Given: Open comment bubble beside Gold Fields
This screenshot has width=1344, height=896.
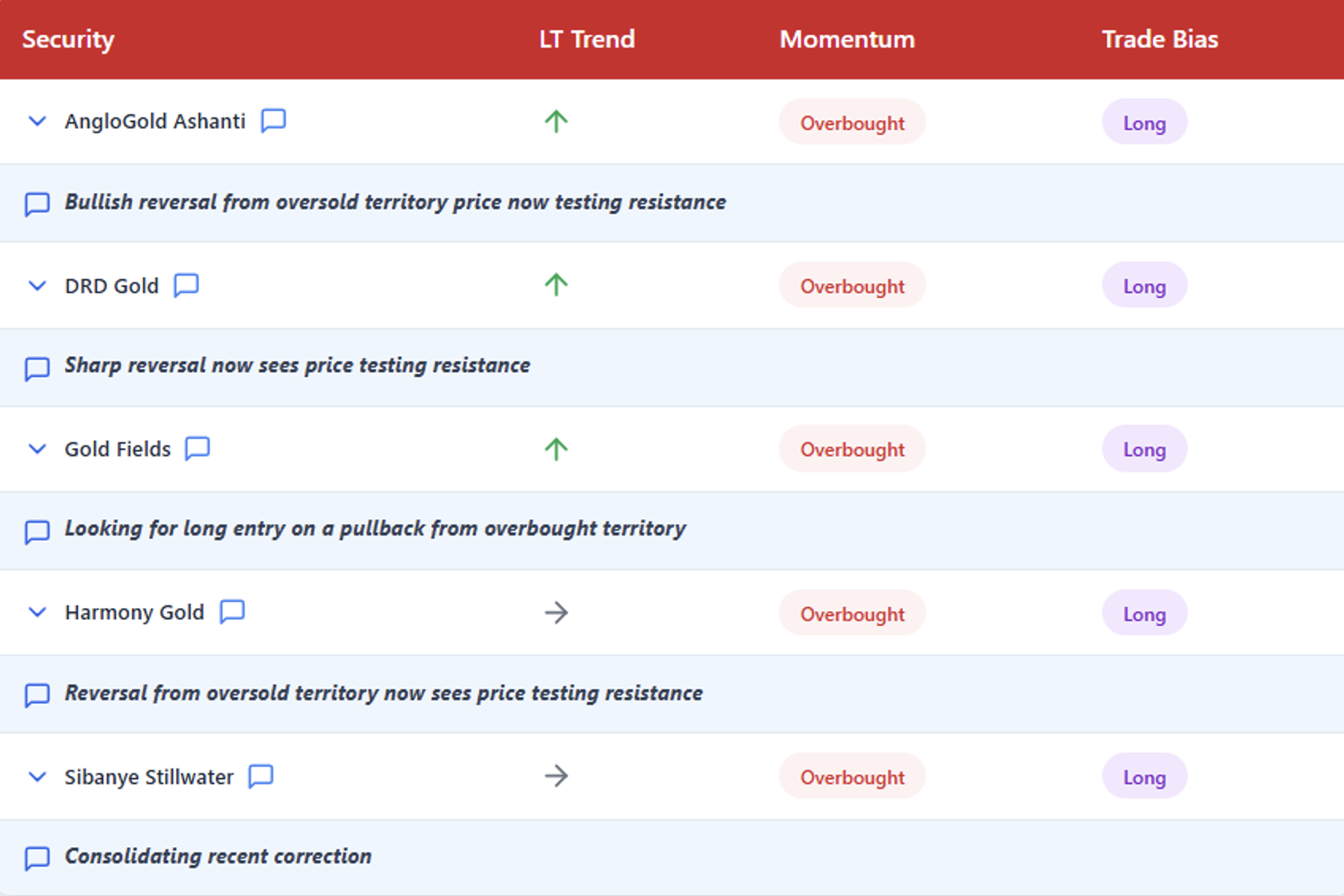Looking at the screenshot, I should pyautogui.click(x=198, y=449).
